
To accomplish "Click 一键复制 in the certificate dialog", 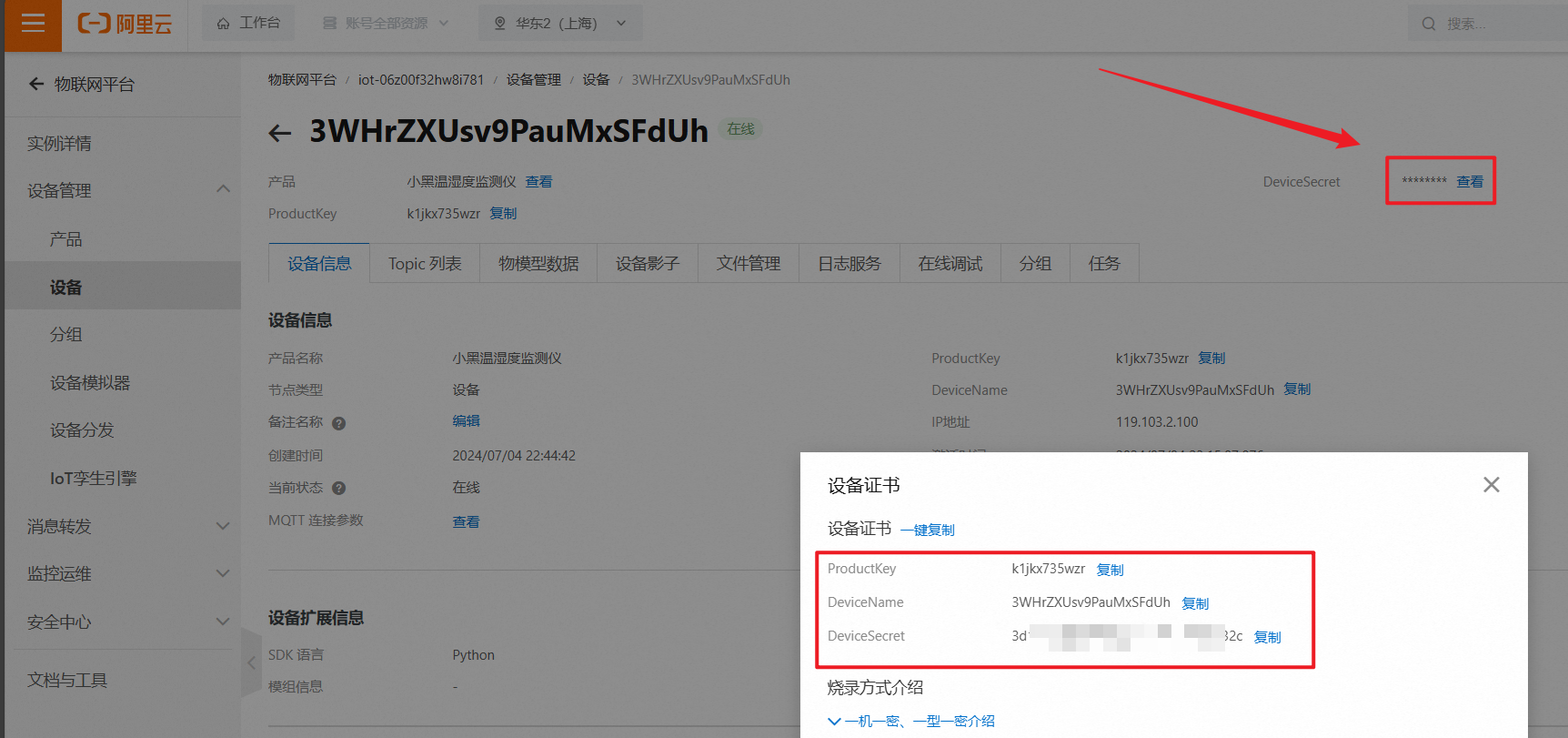I will 928,530.
